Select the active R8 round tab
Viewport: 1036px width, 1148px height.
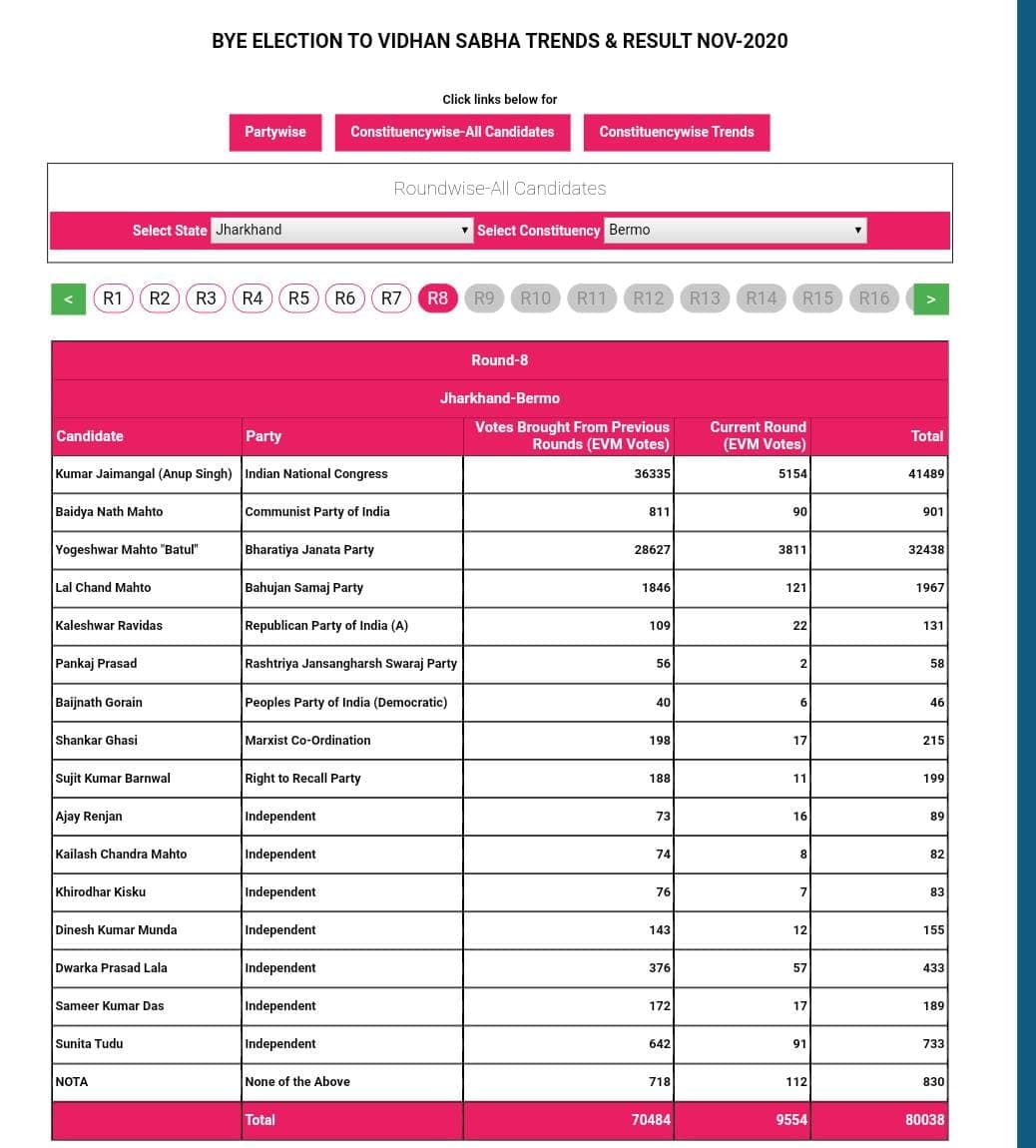(x=438, y=297)
